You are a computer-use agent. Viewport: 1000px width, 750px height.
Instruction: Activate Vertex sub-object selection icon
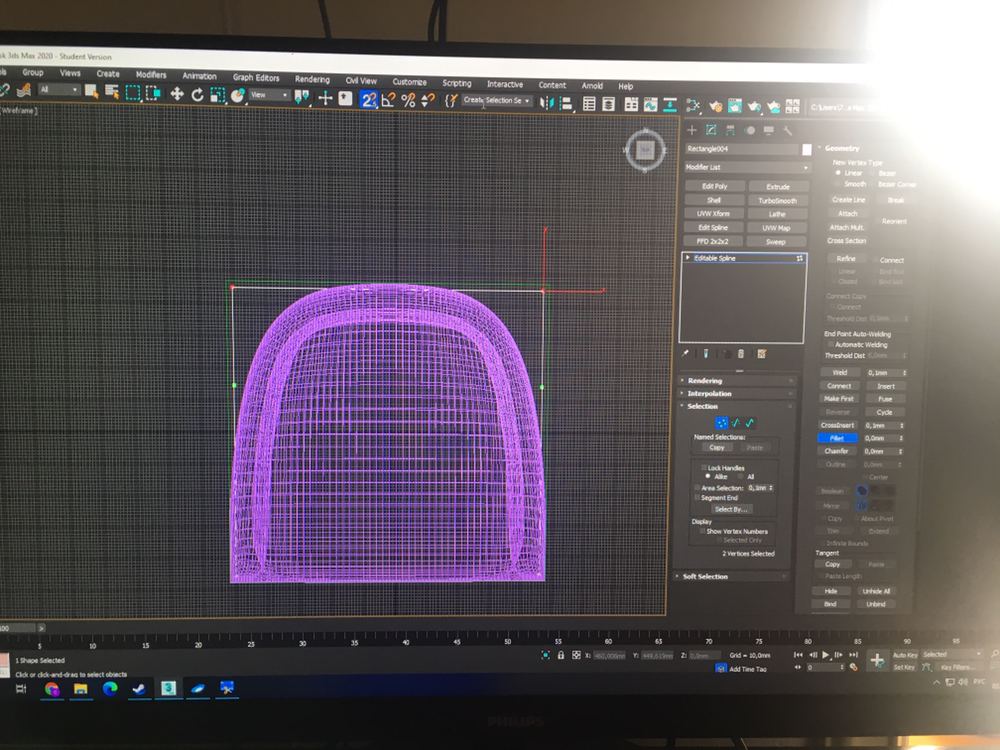722,423
